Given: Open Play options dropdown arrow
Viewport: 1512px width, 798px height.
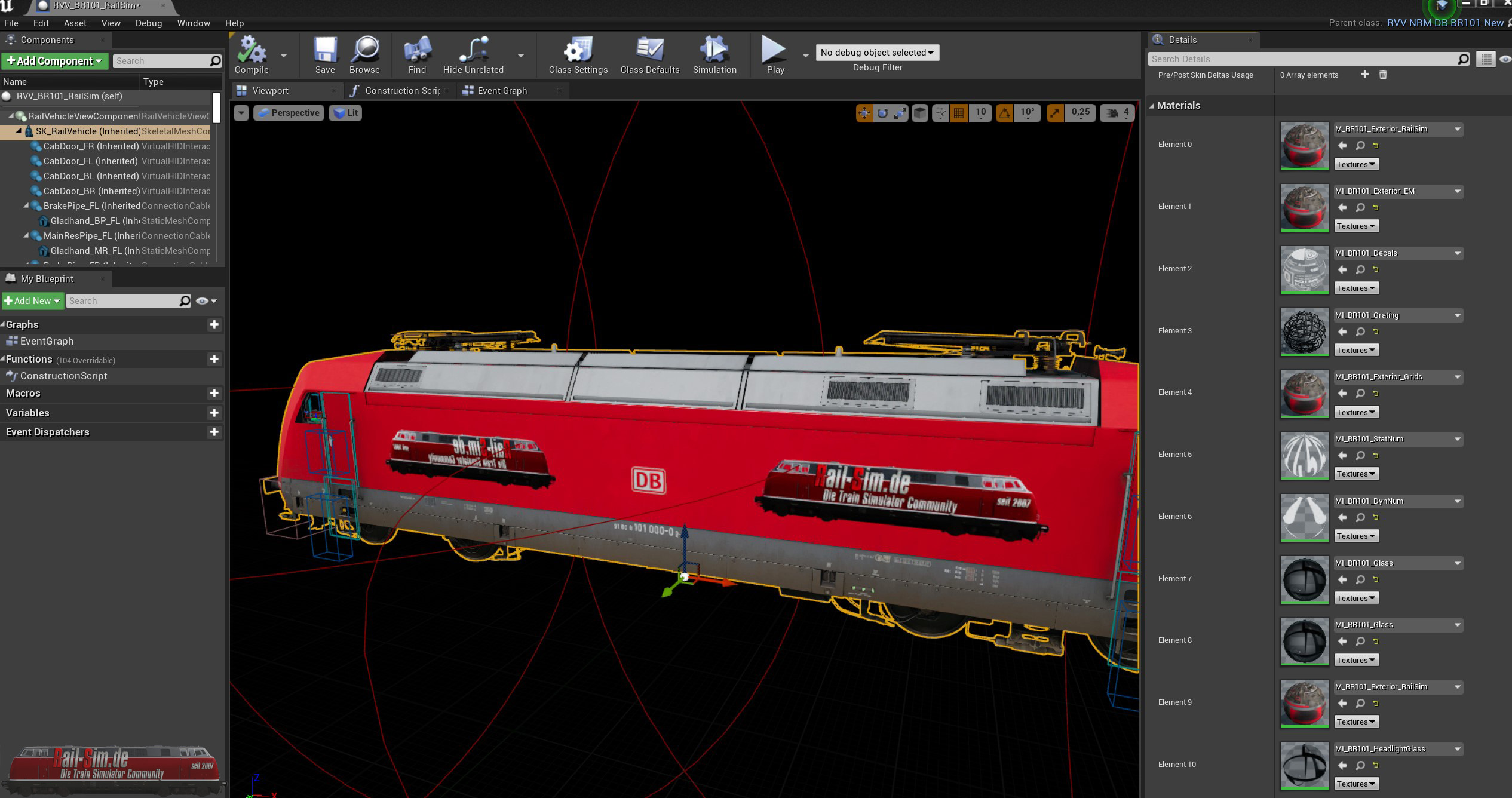Looking at the screenshot, I should click(x=805, y=55).
